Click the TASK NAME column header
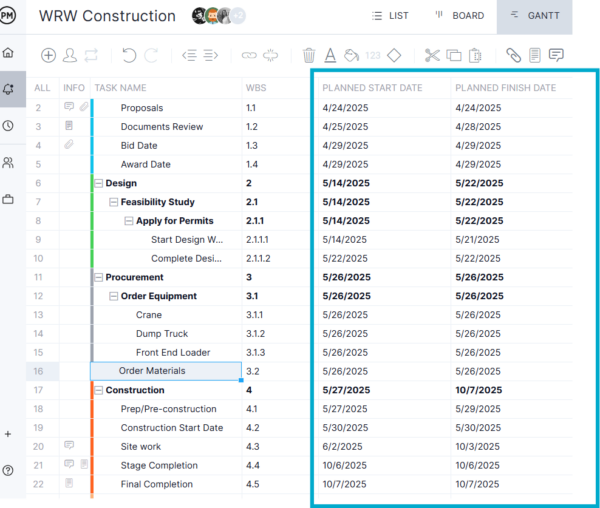This screenshot has width=600, height=508. (121, 88)
